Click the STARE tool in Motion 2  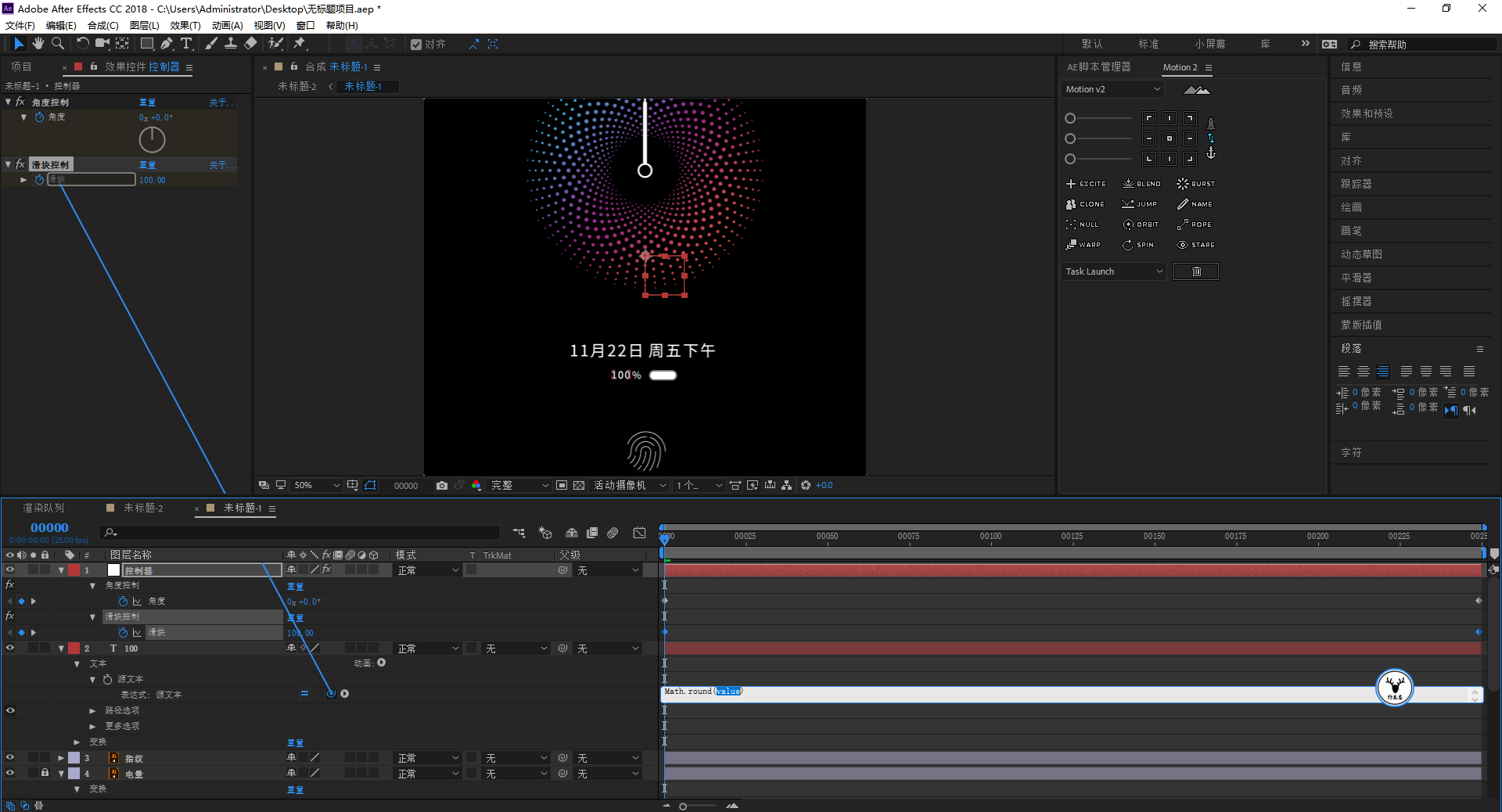coord(1196,245)
